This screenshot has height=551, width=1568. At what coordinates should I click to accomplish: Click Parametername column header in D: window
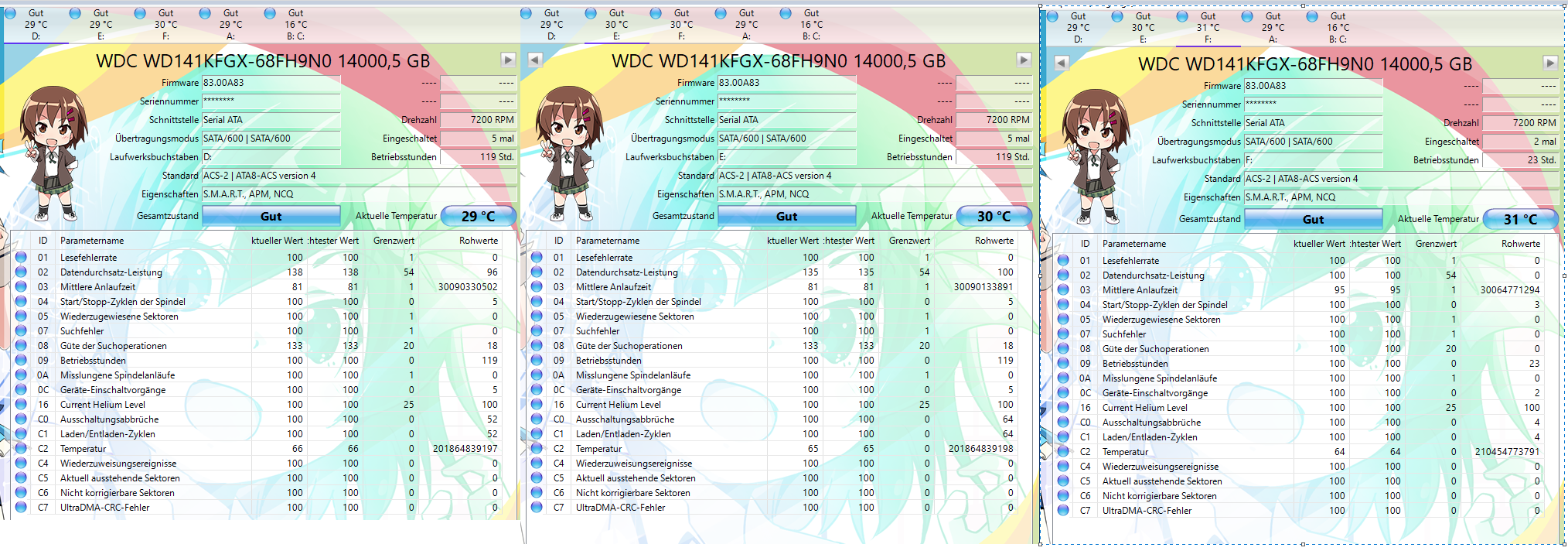click(x=155, y=241)
